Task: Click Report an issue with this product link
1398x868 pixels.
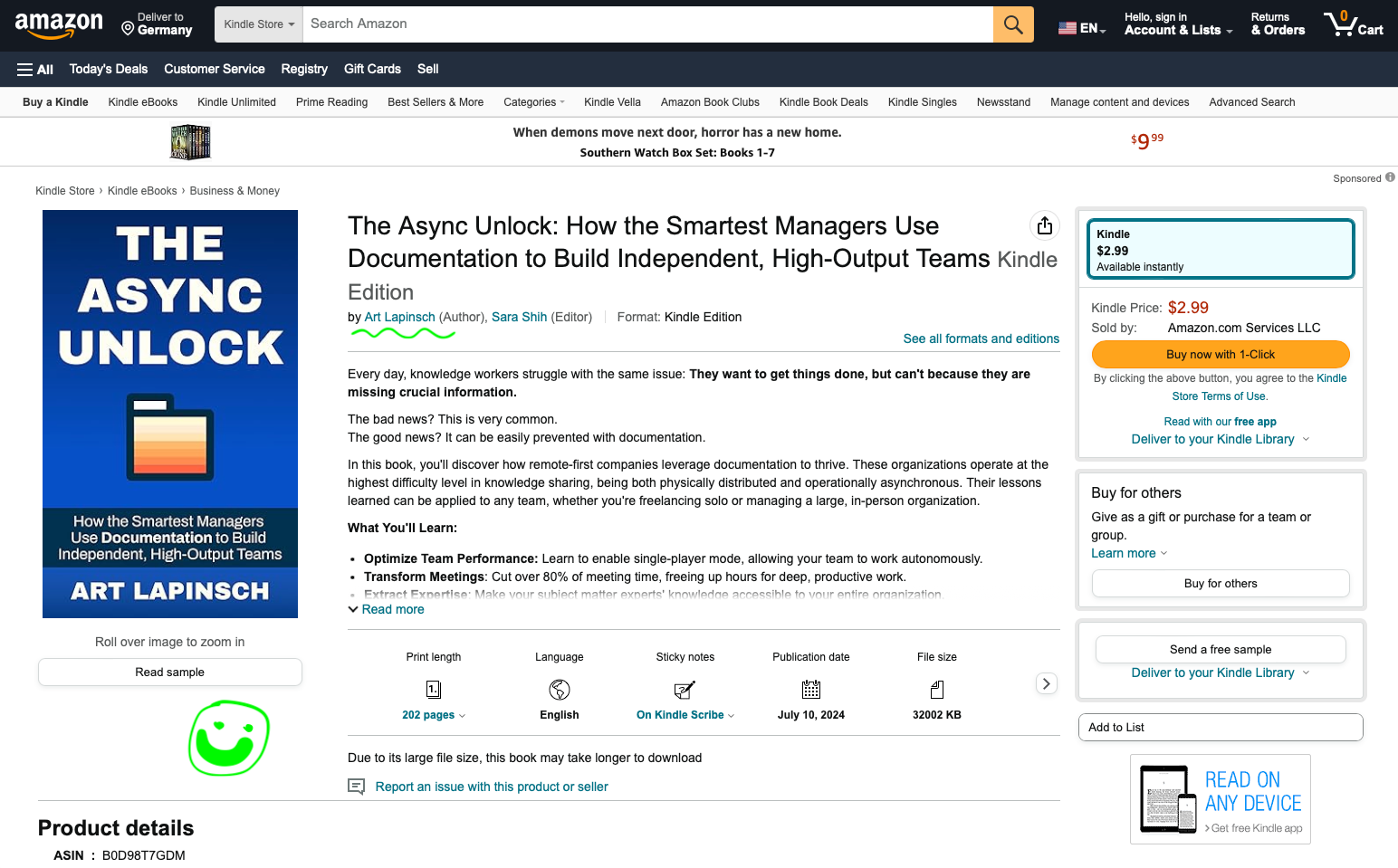Action: point(492,787)
